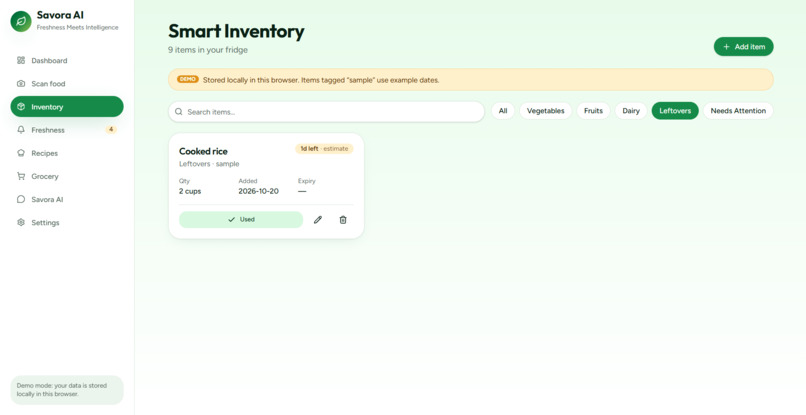The image size is (806, 415).
Task: Click the Cooked rice title
Action: coord(203,151)
